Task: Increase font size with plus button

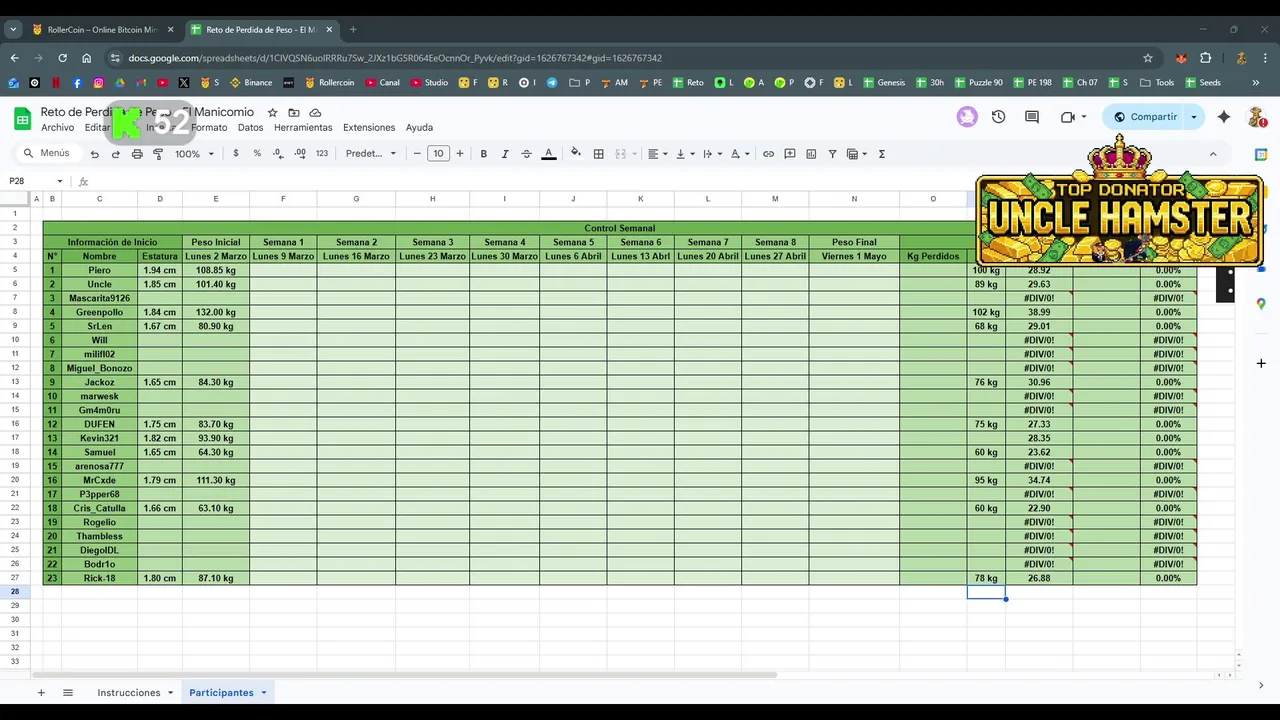Action: (x=460, y=154)
